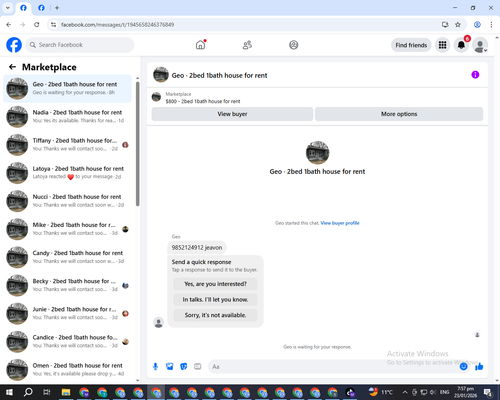Click the message "9852124912 jeavon"
The image size is (500, 400).
pos(197,247)
